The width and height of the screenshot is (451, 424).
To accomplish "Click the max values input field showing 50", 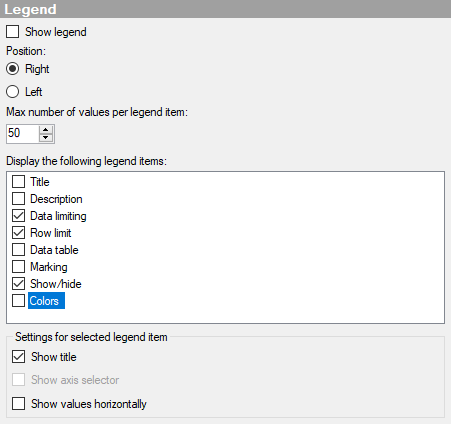I will (x=22, y=134).
